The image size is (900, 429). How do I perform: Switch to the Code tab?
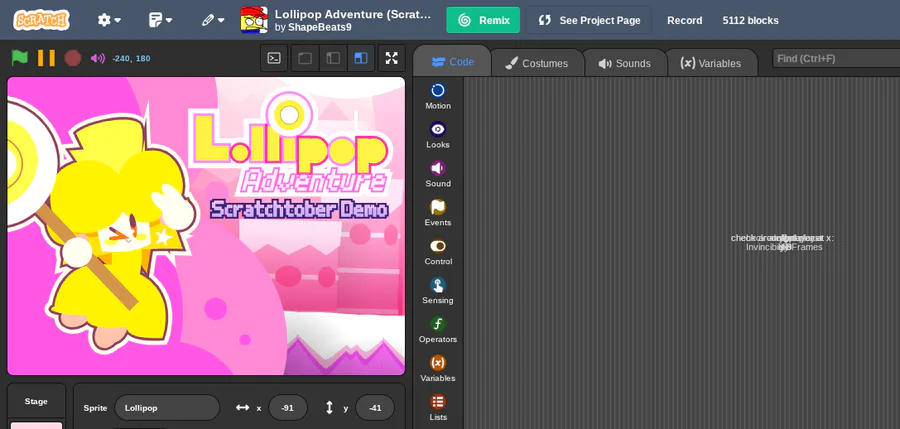452,61
